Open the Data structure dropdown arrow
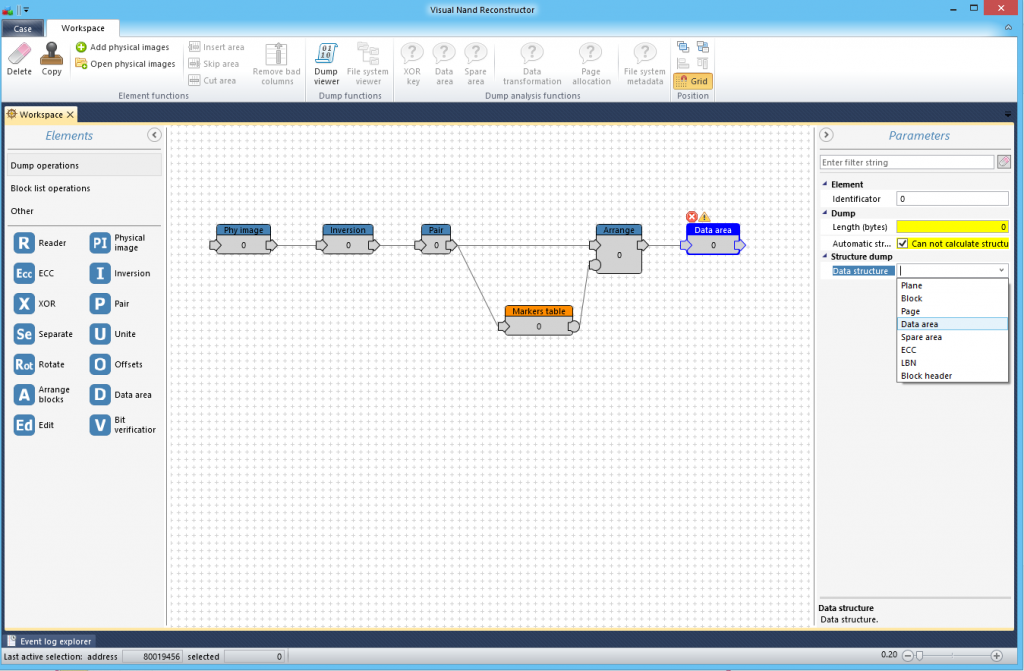 (x=1001, y=270)
